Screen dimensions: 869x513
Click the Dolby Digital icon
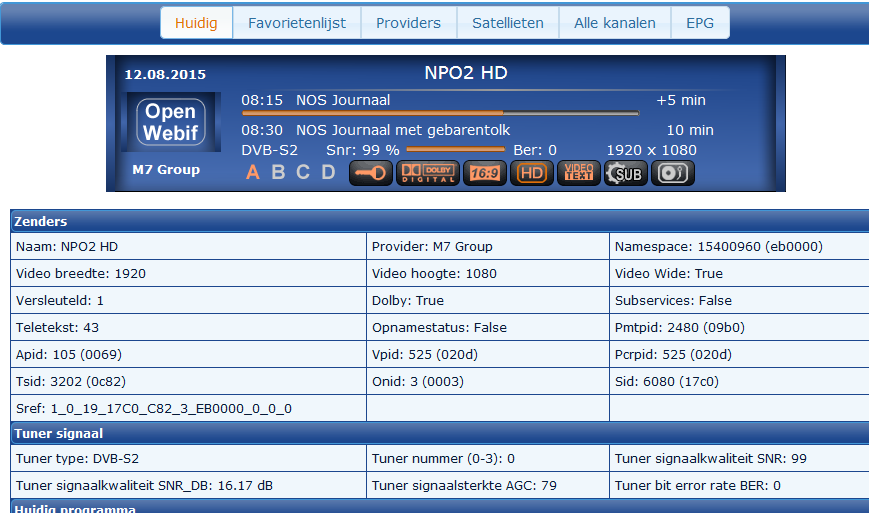point(427,173)
